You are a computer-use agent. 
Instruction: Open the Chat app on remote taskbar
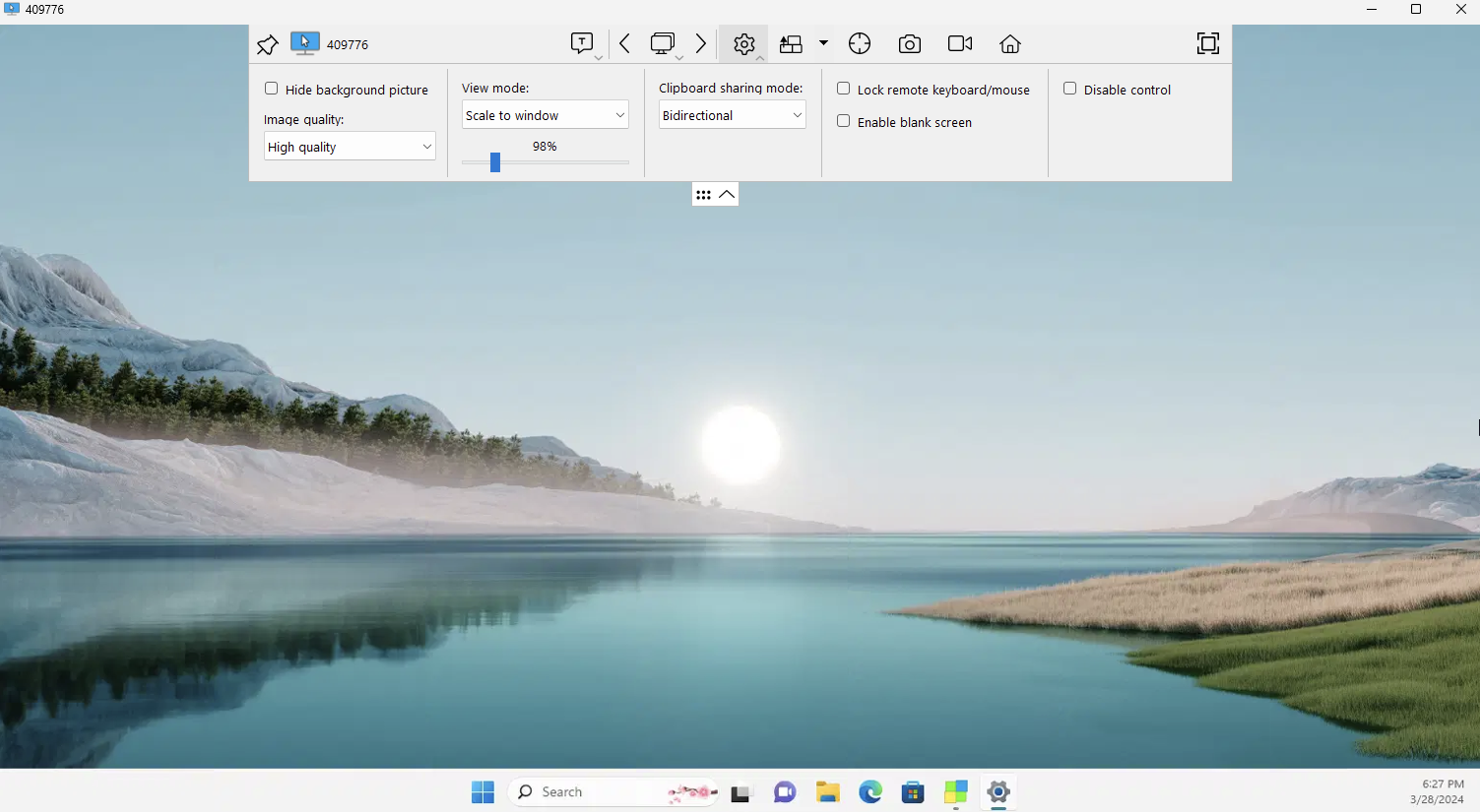(785, 792)
